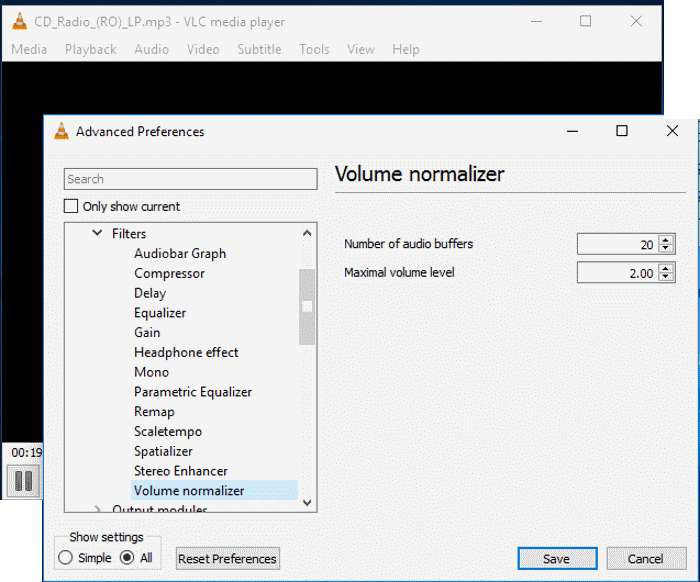Click the tree scrollbar up arrow
Screen dimensions: 700x582
307,233
